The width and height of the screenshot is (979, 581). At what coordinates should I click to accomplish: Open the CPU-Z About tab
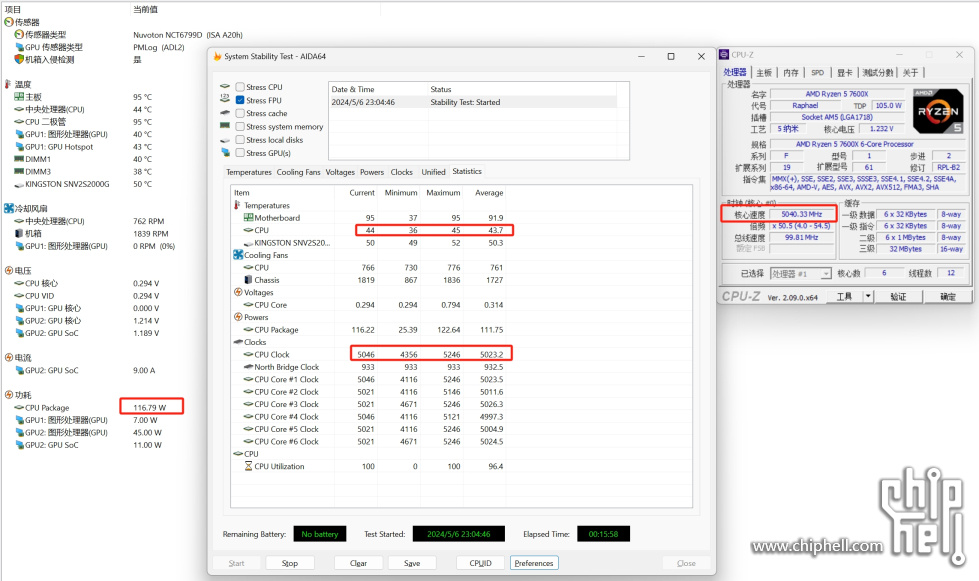tap(910, 73)
